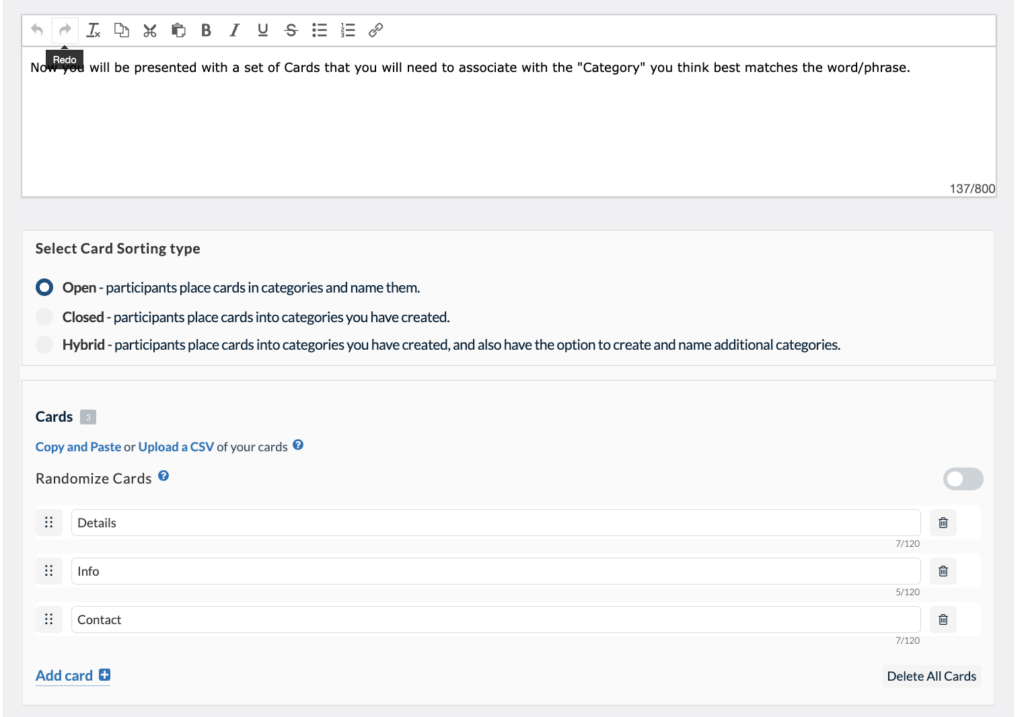This screenshot has width=1024, height=717.
Task: Toggle Bold formatting
Action: [206, 29]
